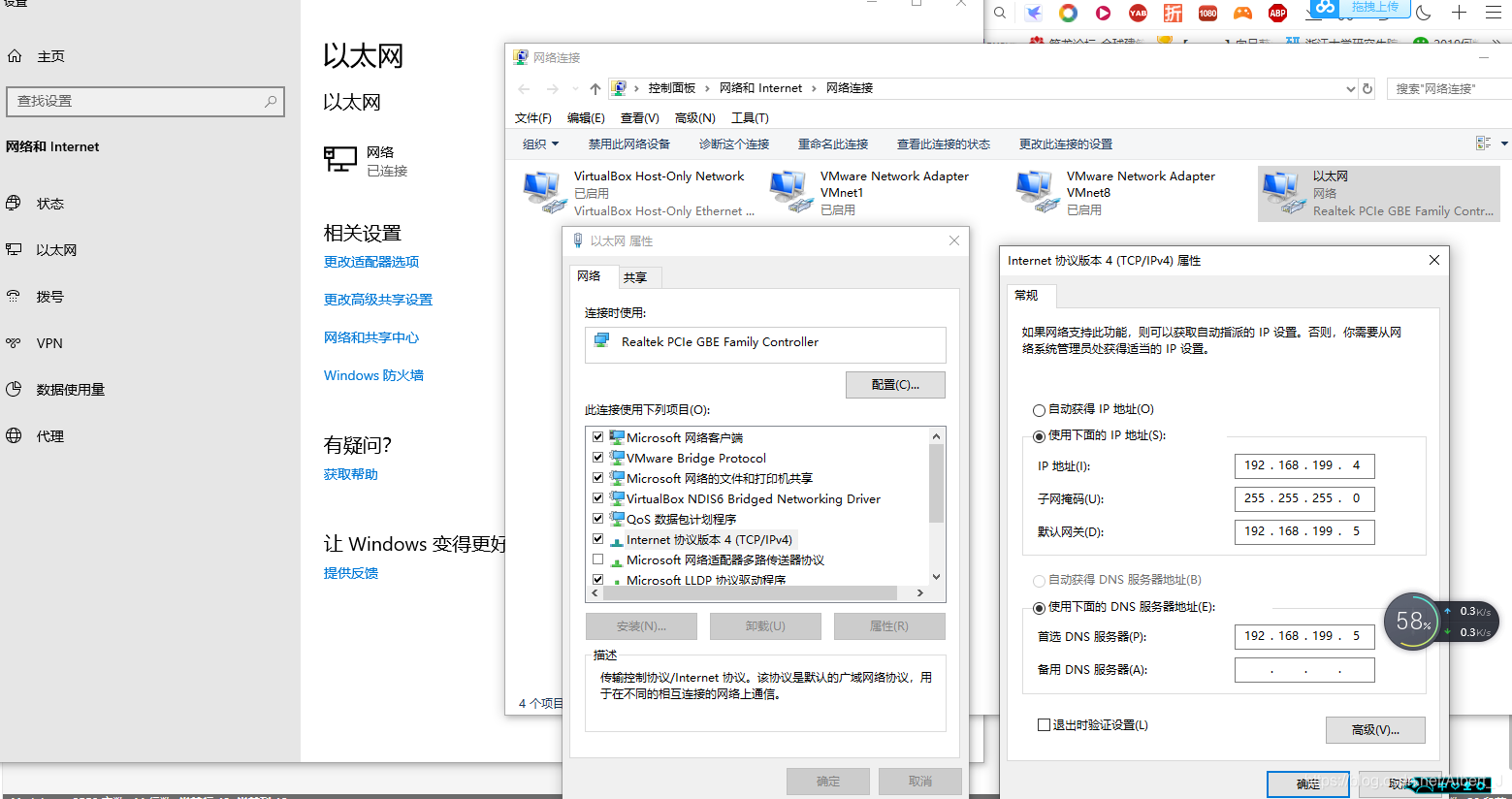
Task: Uncheck QoS 数据包计划程序 checkbox
Action: tap(598, 519)
